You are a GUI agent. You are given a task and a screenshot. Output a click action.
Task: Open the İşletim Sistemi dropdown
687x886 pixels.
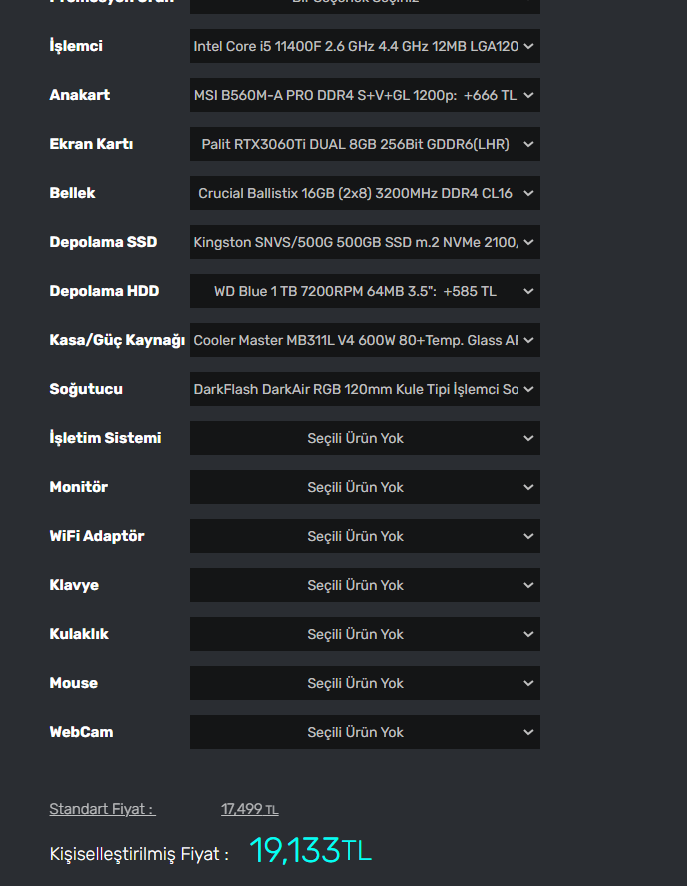364,438
